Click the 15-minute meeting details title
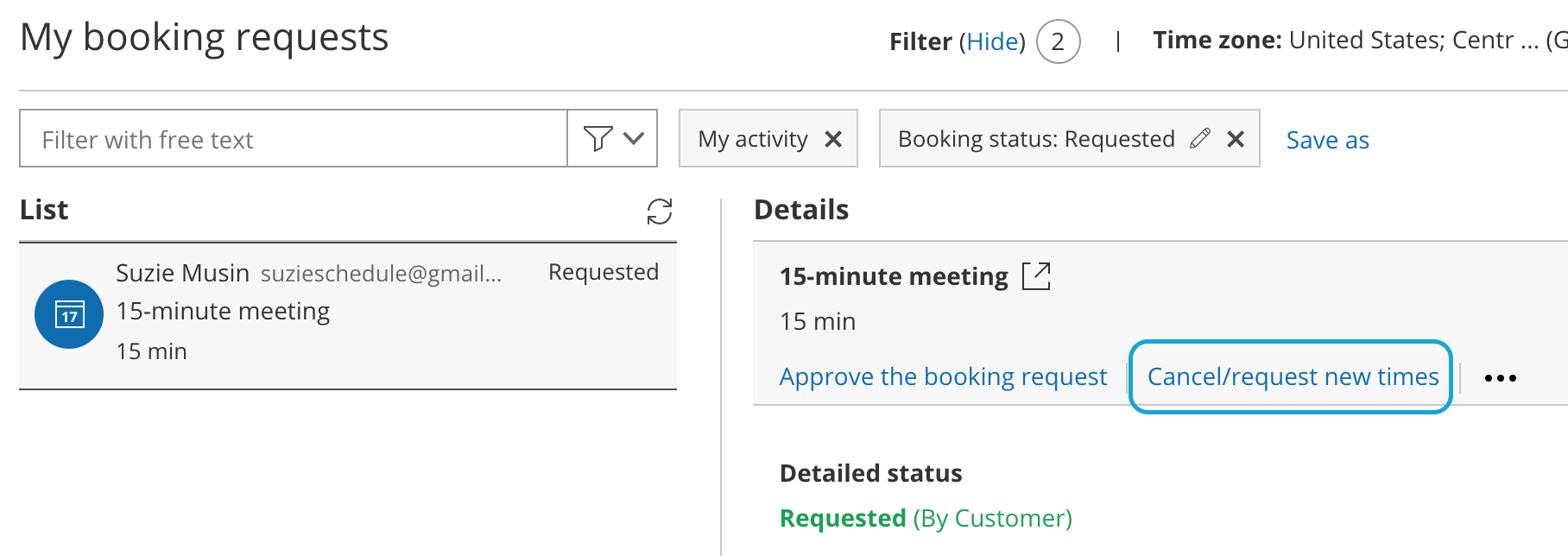 click(894, 276)
